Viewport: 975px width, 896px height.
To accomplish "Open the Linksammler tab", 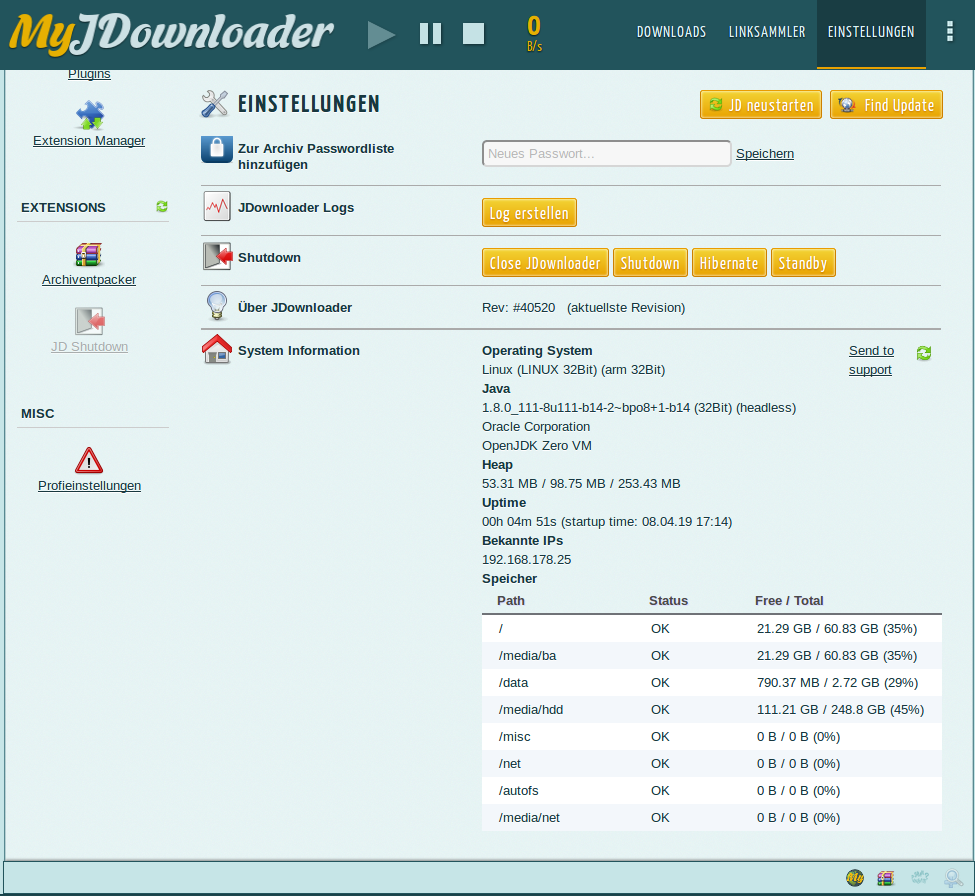I will [x=767, y=32].
